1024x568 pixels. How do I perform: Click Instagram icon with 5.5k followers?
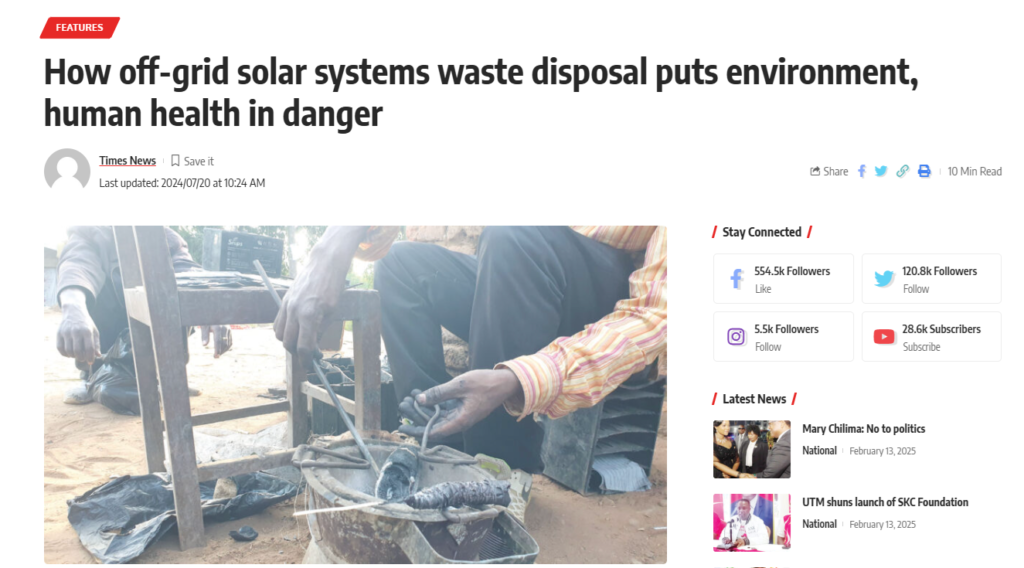[x=736, y=336]
